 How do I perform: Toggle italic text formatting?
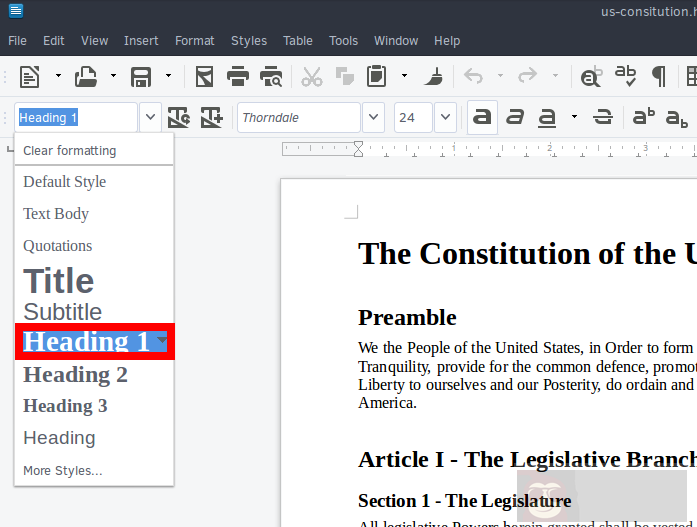515,117
